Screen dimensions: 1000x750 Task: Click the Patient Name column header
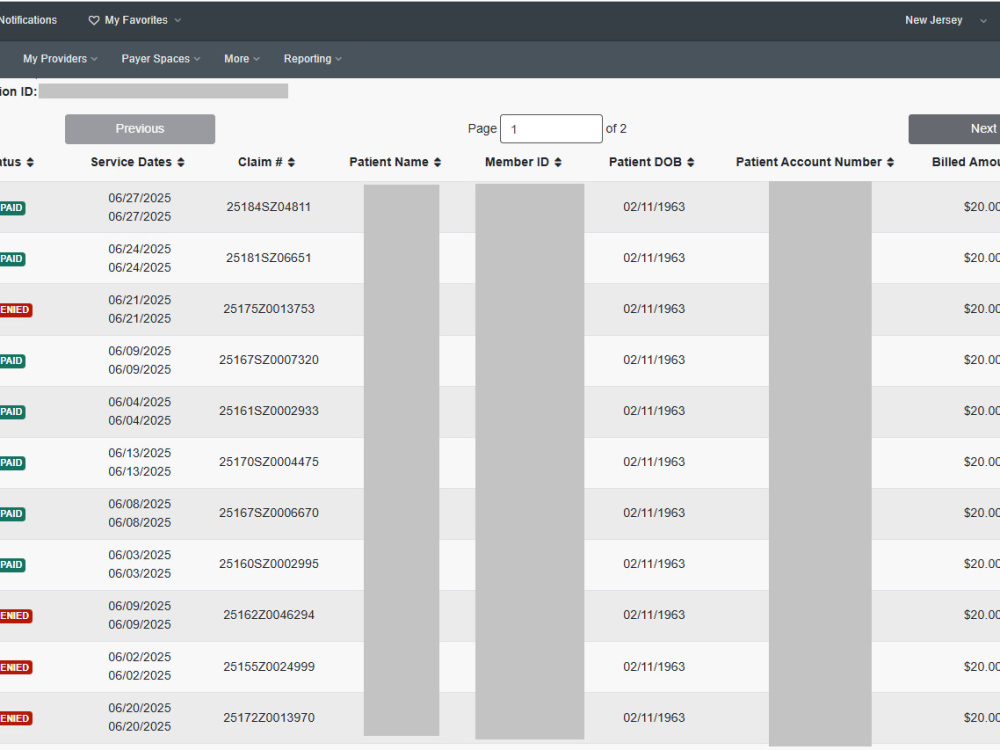[x=388, y=162]
